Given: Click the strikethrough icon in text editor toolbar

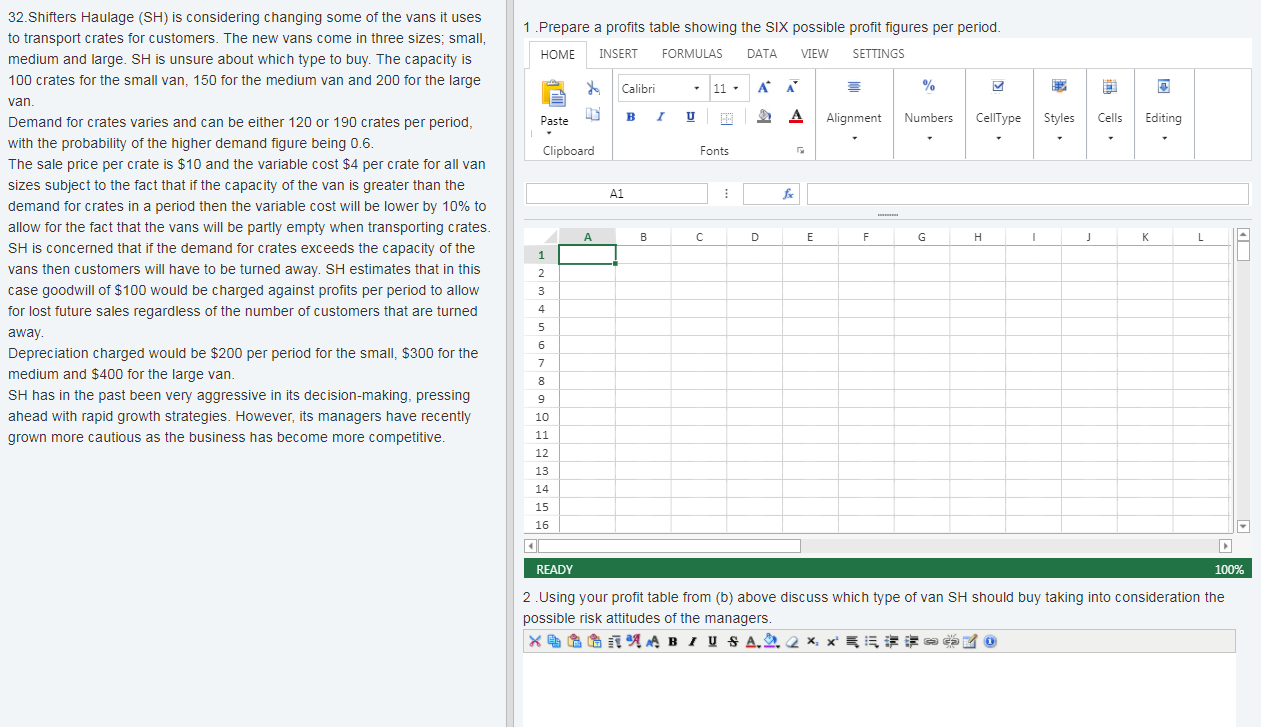Looking at the screenshot, I should (731, 641).
